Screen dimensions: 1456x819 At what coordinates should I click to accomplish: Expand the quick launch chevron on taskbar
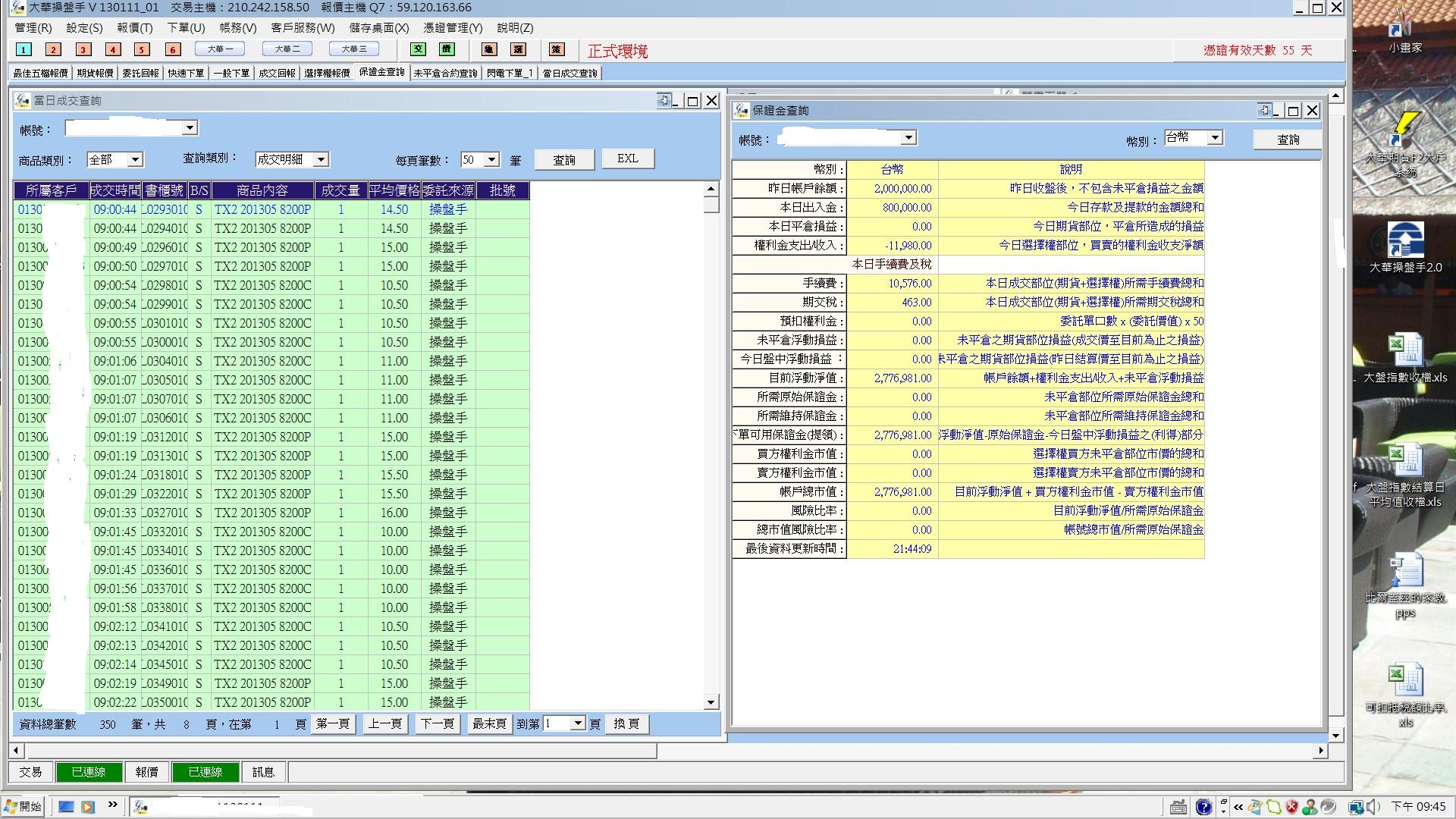point(113,805)
